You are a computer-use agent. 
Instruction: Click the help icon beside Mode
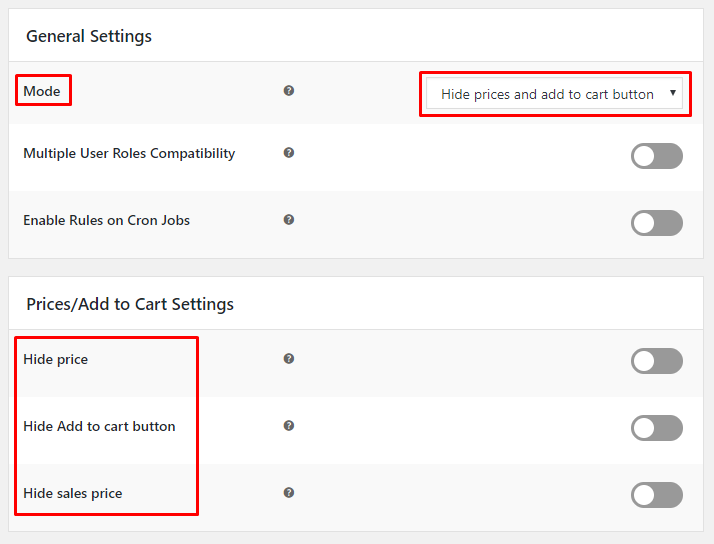(x=289, y=91)
